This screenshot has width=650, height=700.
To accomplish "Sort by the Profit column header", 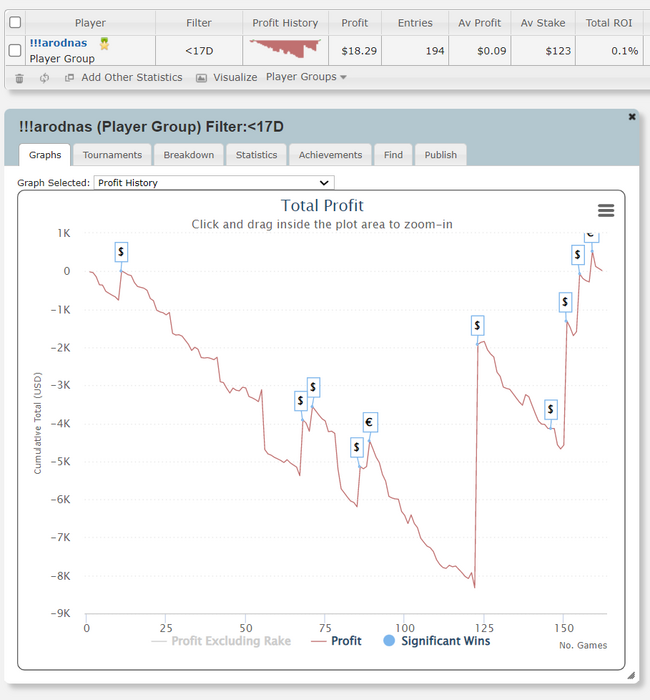I will pos(355,23).
